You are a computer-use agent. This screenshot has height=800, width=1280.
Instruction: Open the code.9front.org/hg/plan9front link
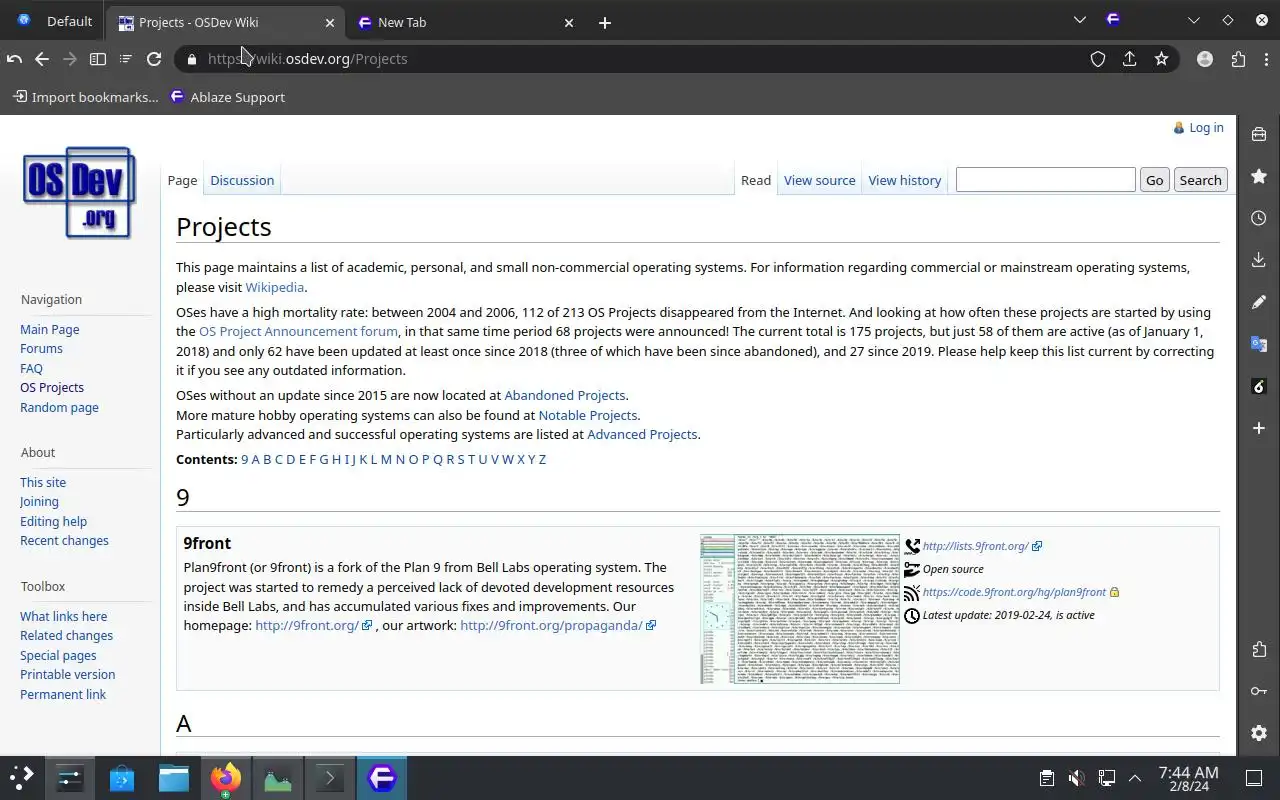pos(1014,592)
